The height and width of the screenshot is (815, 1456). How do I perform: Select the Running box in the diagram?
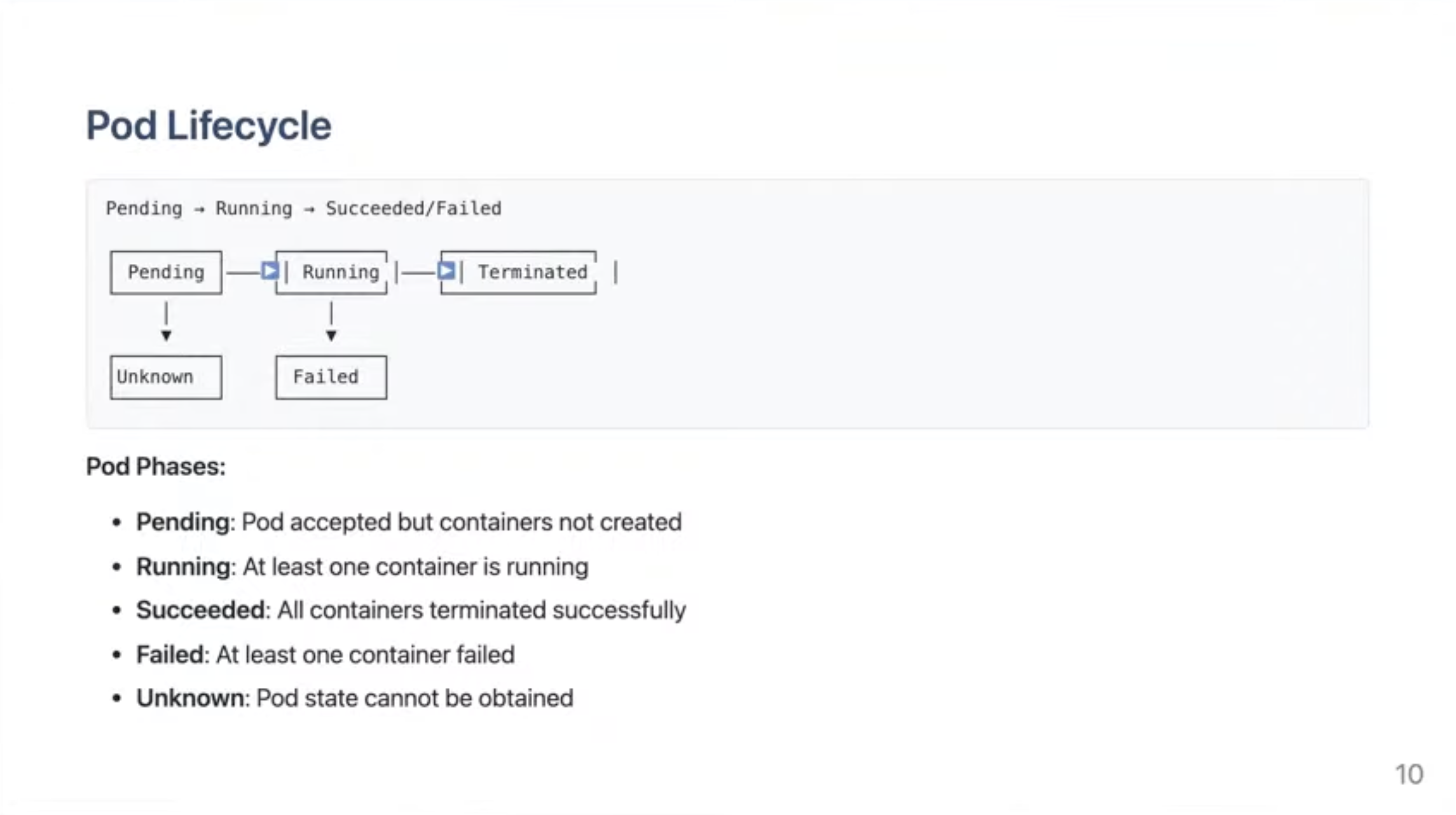340,272
